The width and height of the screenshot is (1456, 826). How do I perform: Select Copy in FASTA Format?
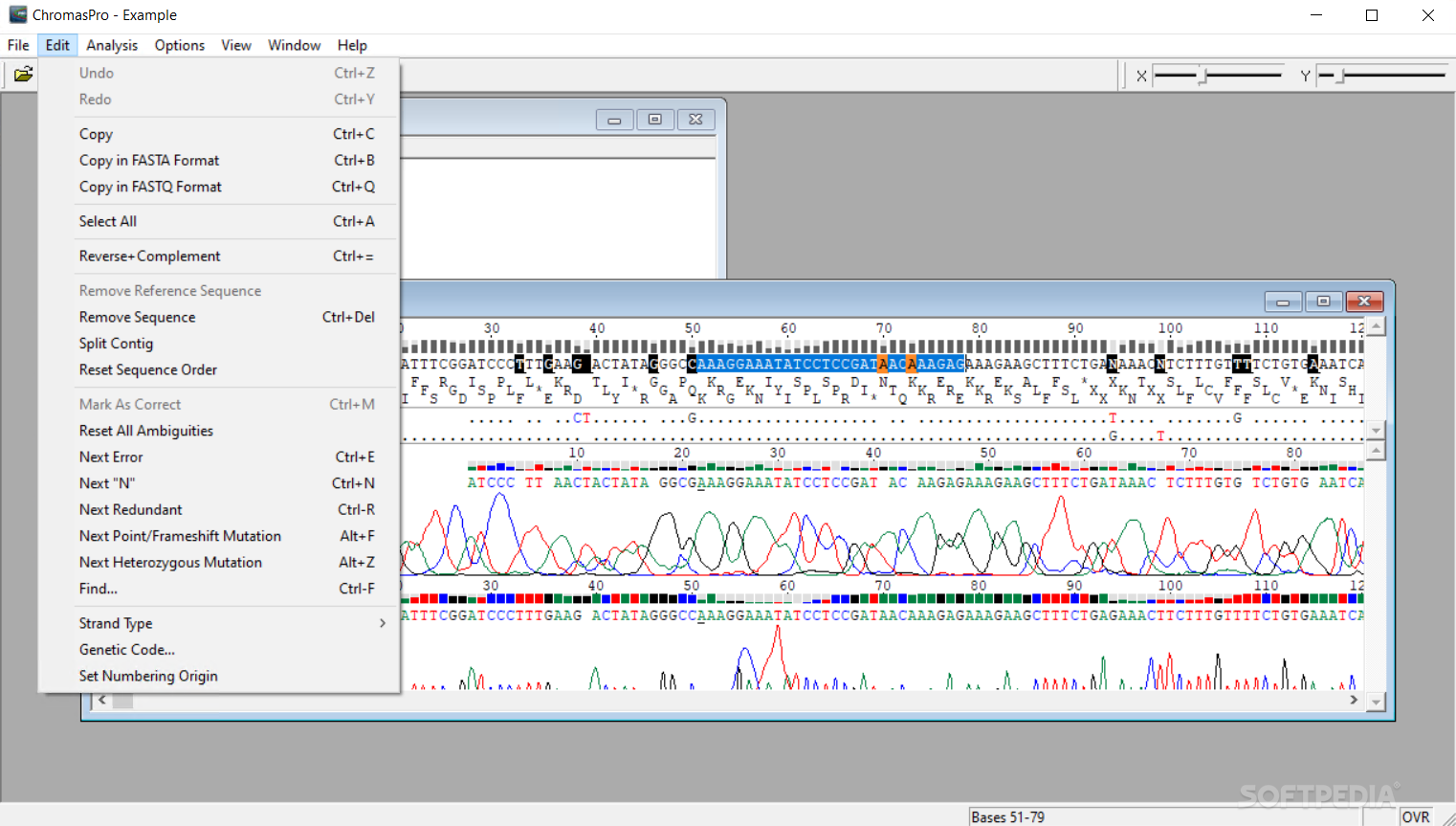(x=219, y=161)
